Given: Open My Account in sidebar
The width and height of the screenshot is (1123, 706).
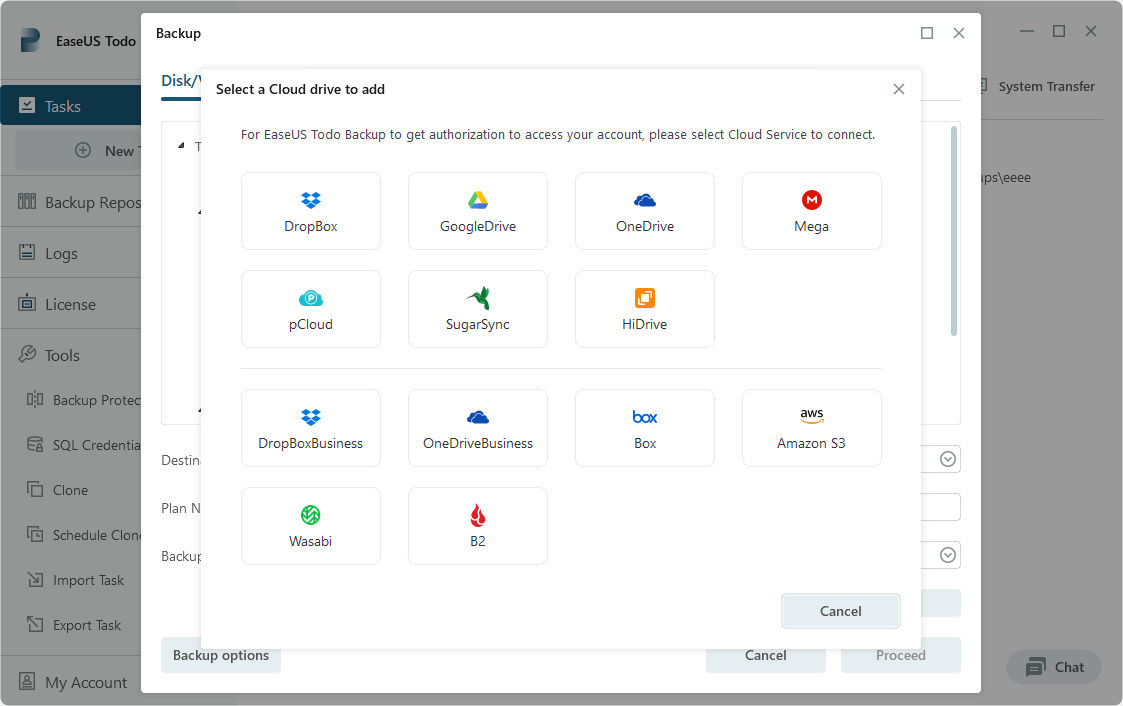Looking at the screenshot, I should tap(71, 682).
